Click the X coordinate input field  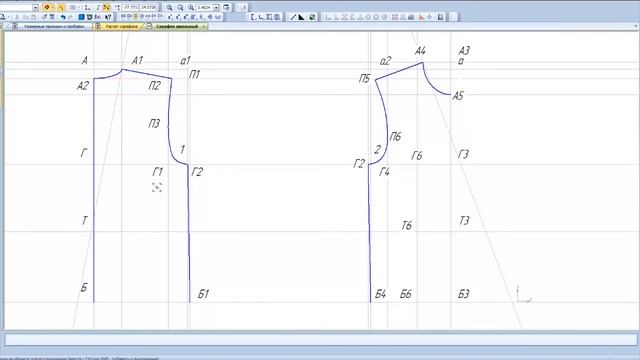(131, 7)
